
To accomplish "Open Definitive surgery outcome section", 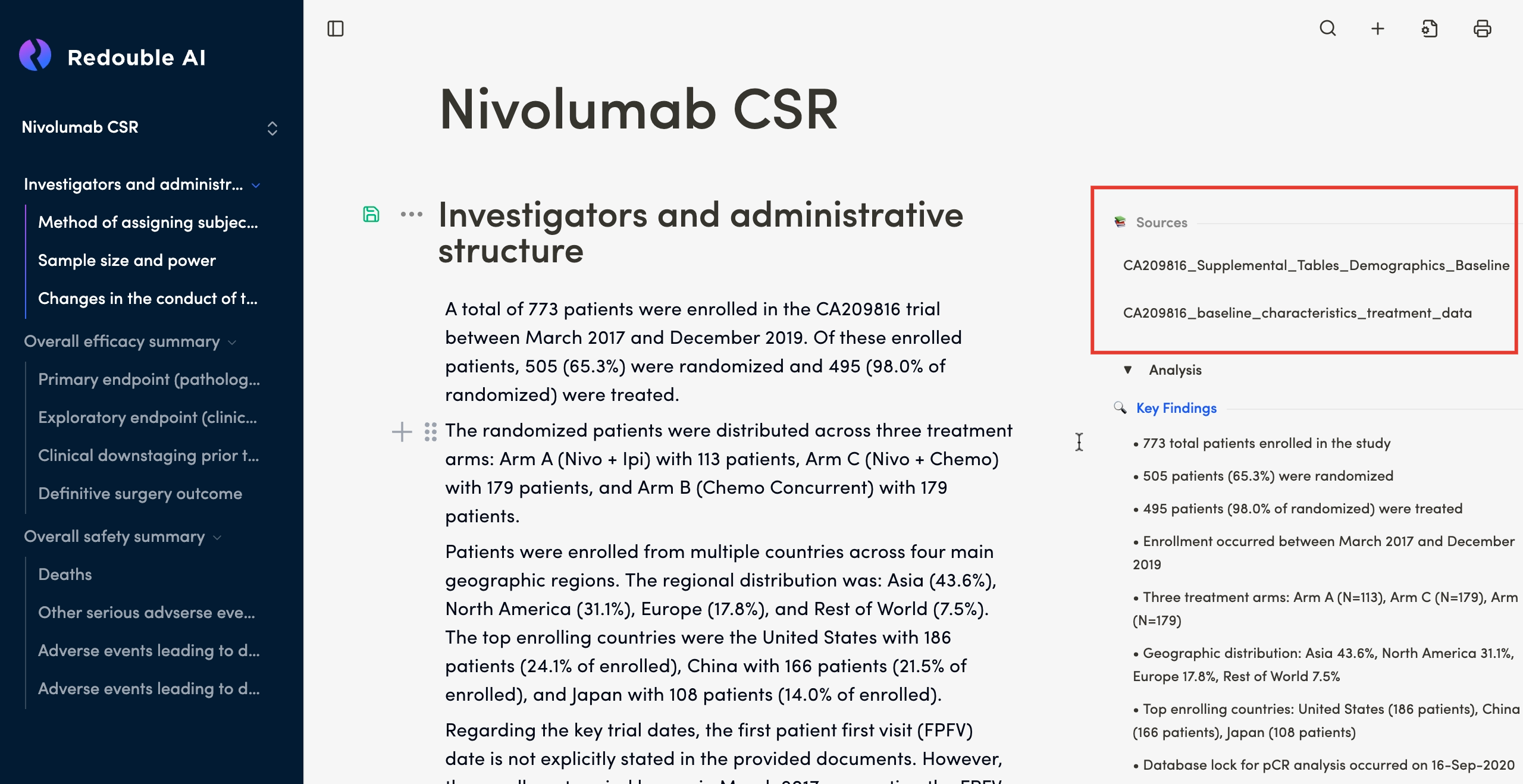I will (x=140, y=494).
